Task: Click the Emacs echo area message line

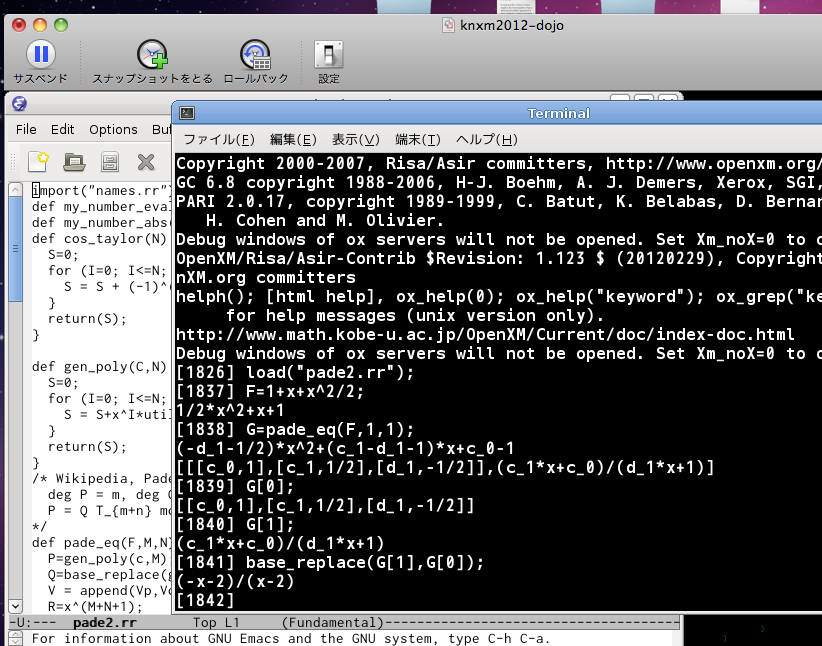Action: tap(291, 639)
